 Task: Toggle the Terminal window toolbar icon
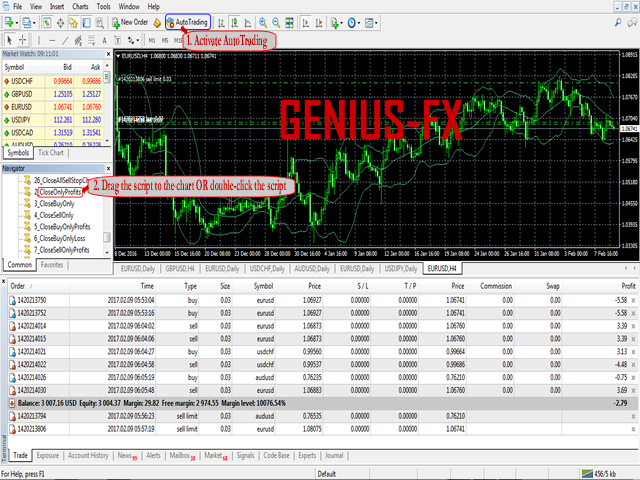click(x=87, y=22)
